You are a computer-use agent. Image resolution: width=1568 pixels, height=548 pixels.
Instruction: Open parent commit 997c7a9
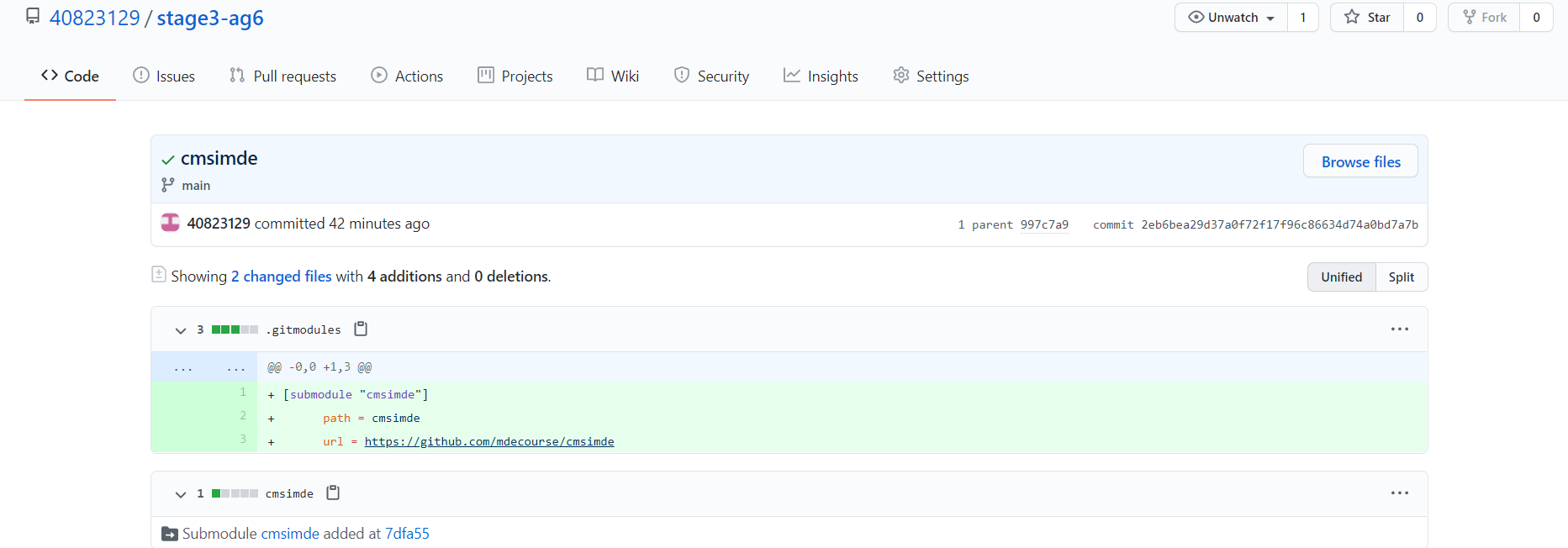(x=1044, y=224)
